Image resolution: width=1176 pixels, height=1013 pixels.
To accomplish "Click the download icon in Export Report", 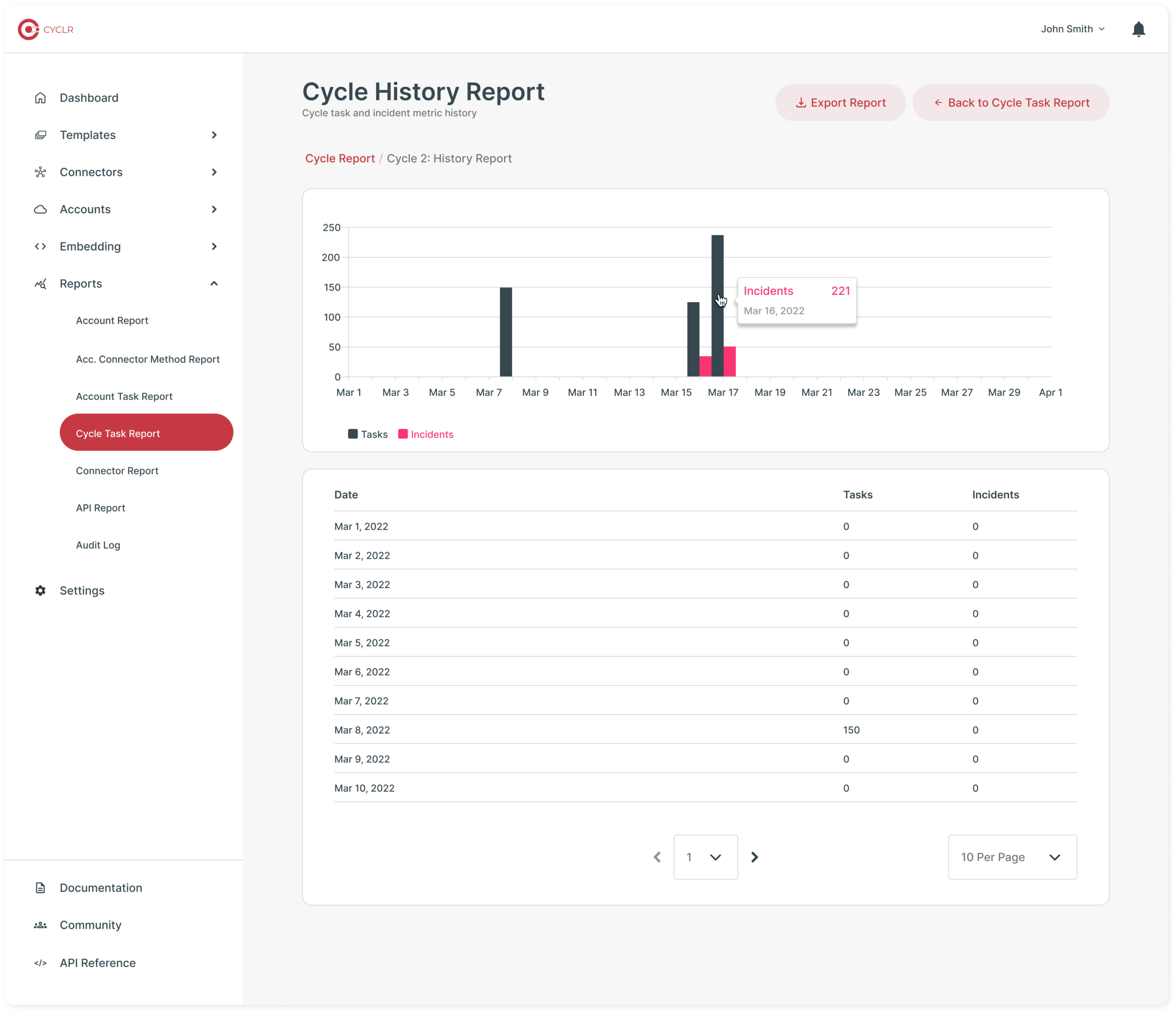I will pos(800,103).
